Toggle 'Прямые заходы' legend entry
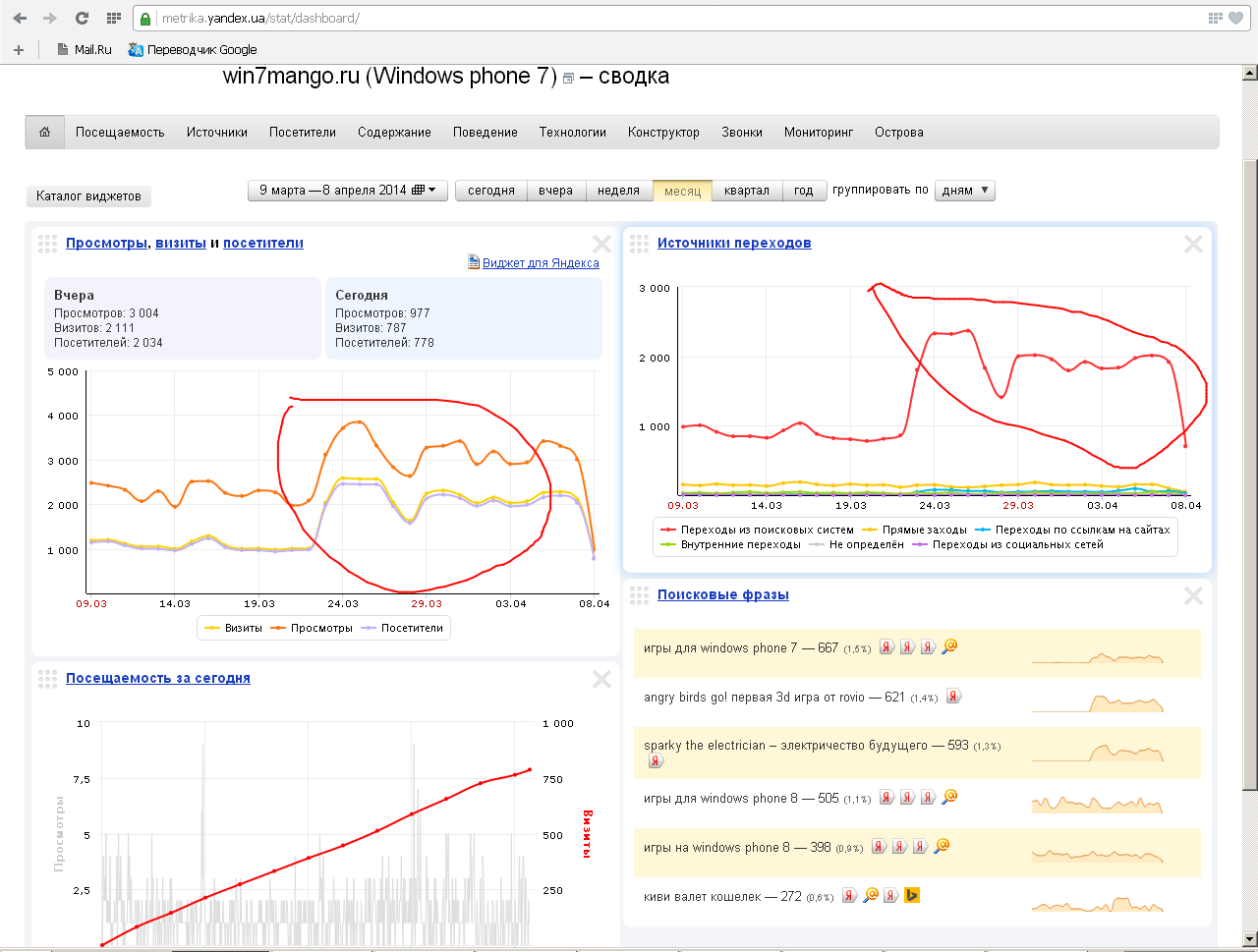Viewport: 1258px width, 952px height. click(x=914, y=530)
